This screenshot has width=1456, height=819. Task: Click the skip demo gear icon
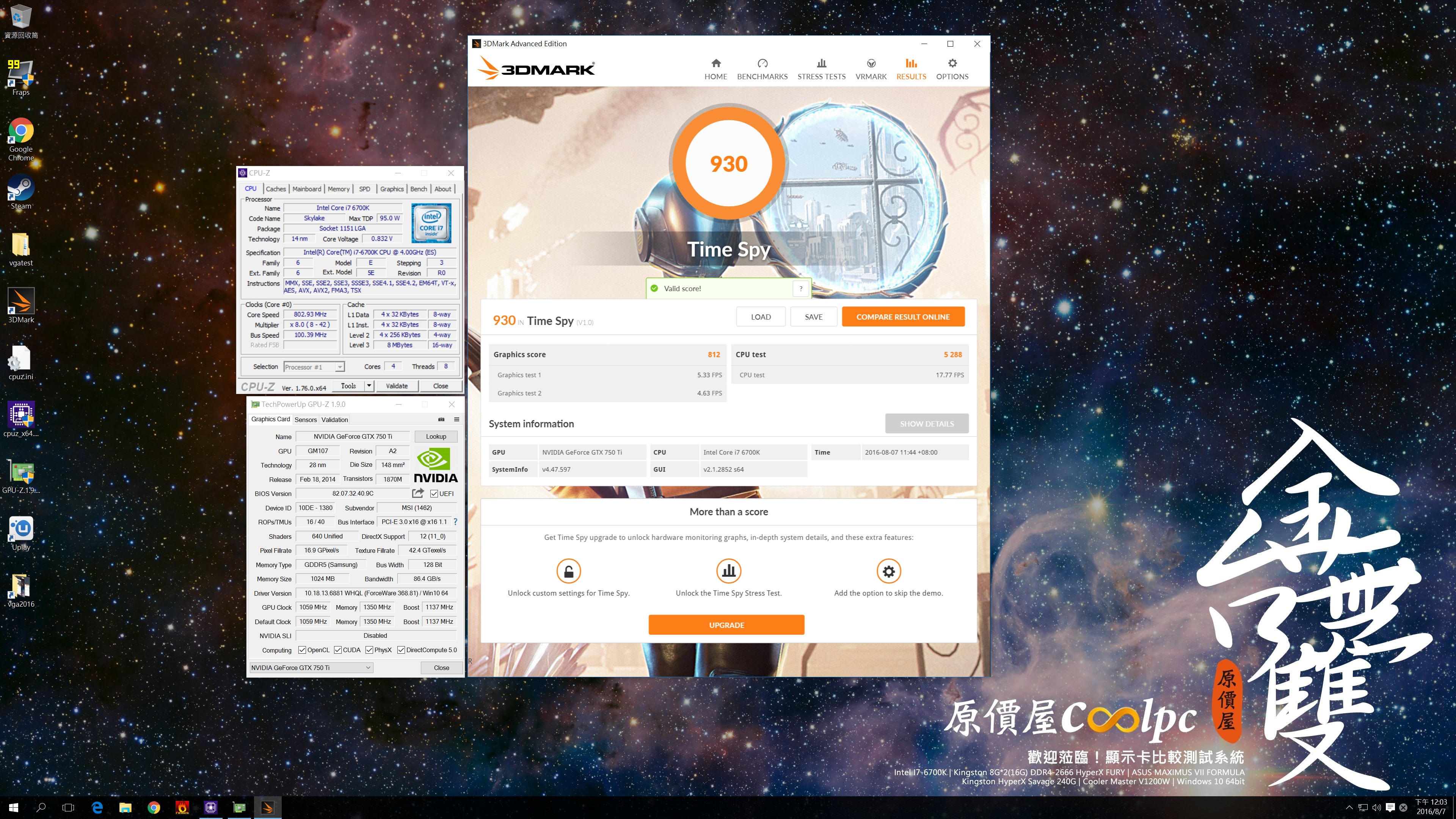click(888, 571)
